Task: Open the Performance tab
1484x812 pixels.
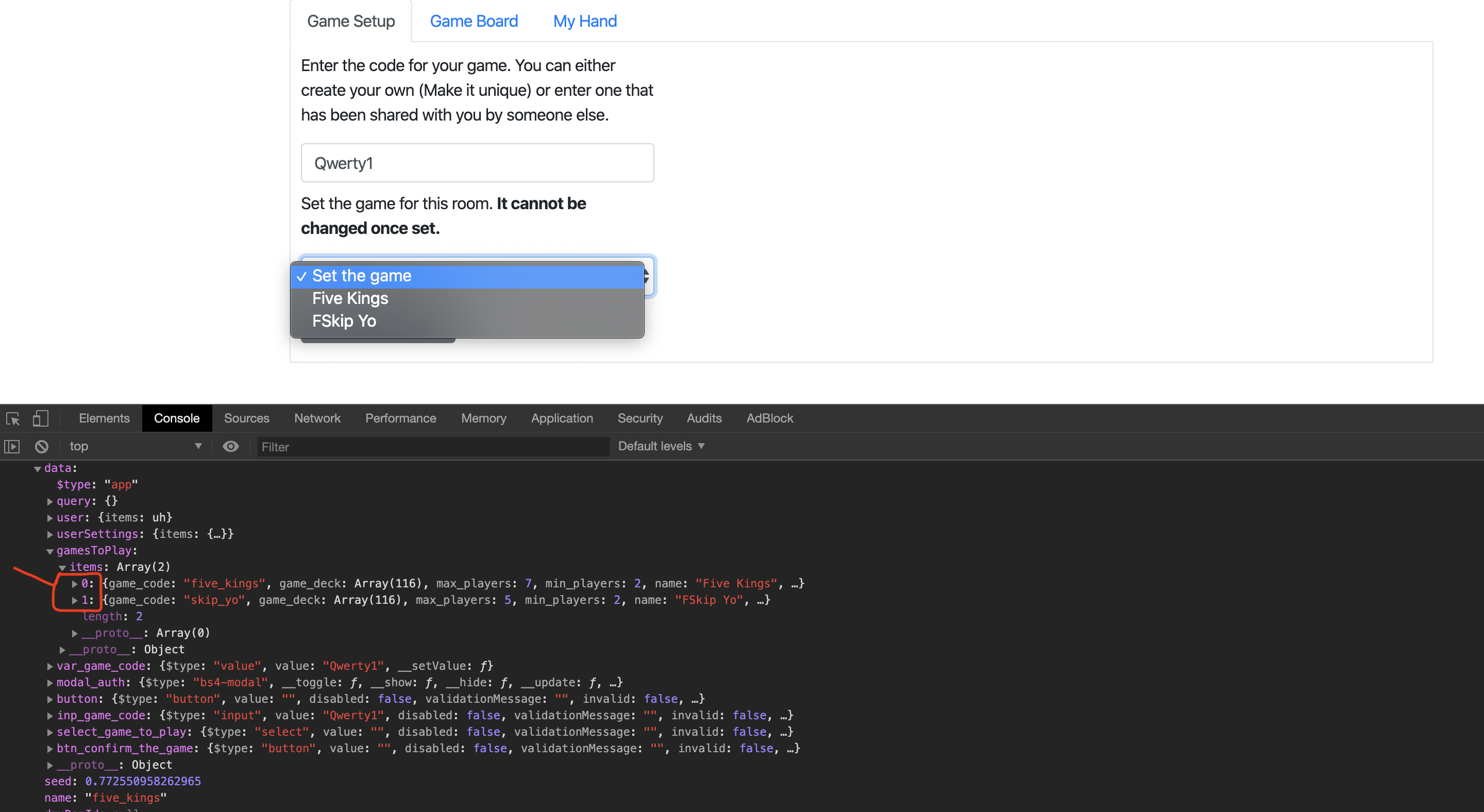Action: [x=400, y=419]
